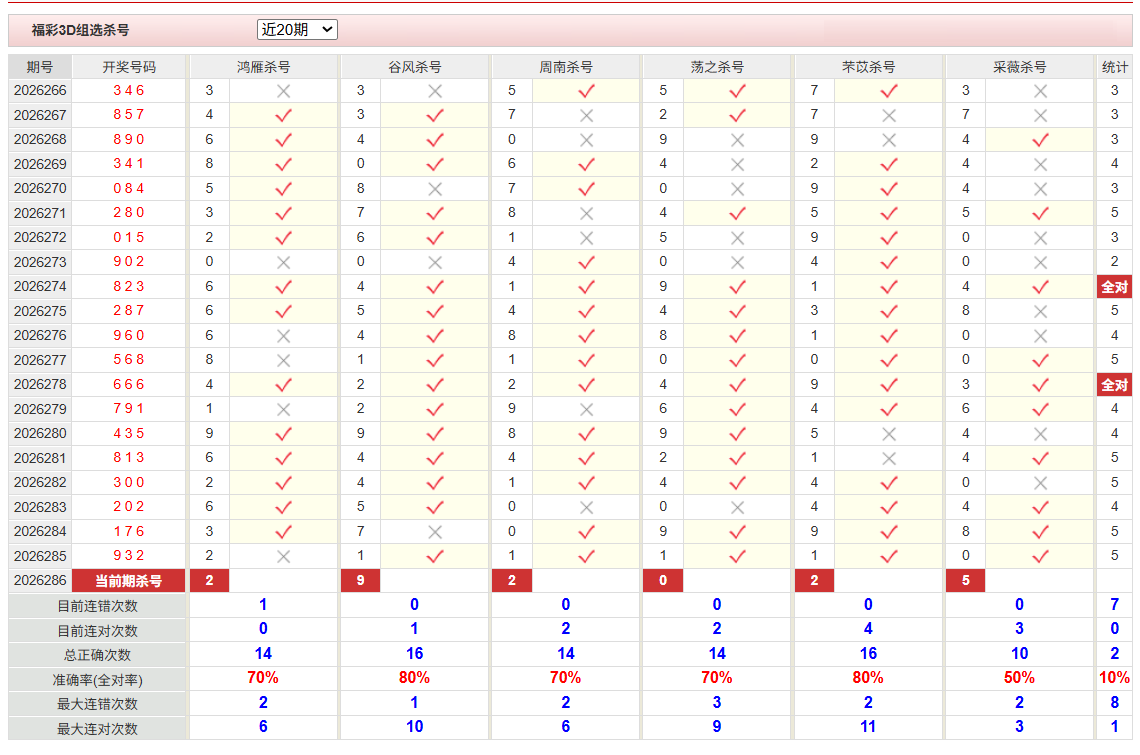The width and height of the screenshot is (1140, 755).
Task: Click period number 2026266
Action: pyautogui.click(x=40, y=90)
